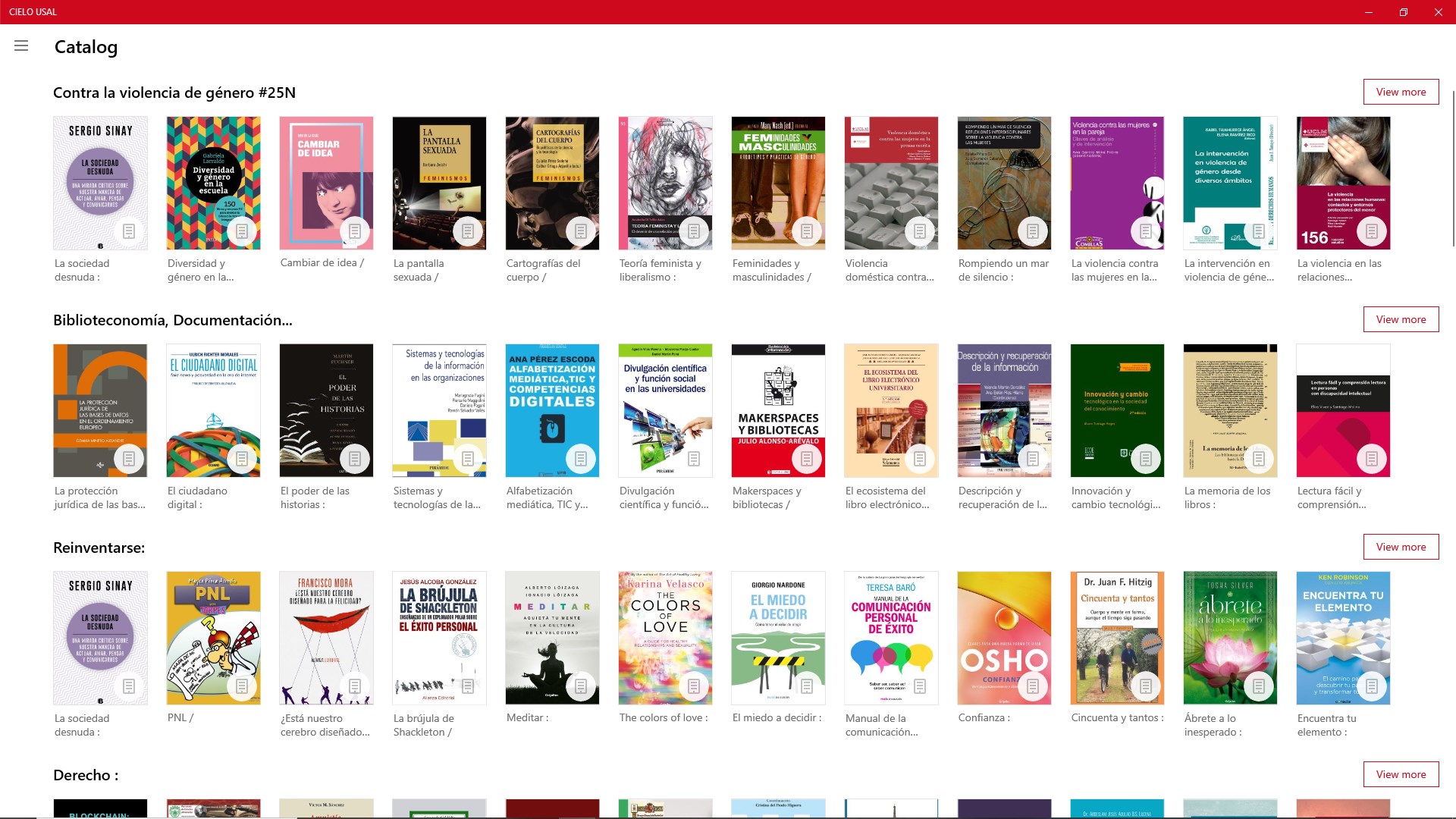Screen dimensions: 1456x819
Task: Click ebook icon on Encuentra tu elemento cover
Action: click(x=1372, y=686)
